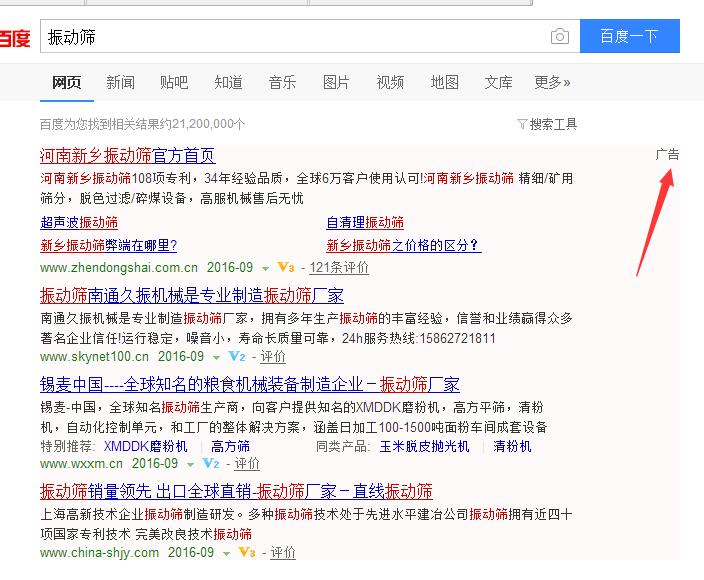Open the 自清理振动筛 sublink
Viewport: 704px width, 580px height.
click(x=365, y=222)
